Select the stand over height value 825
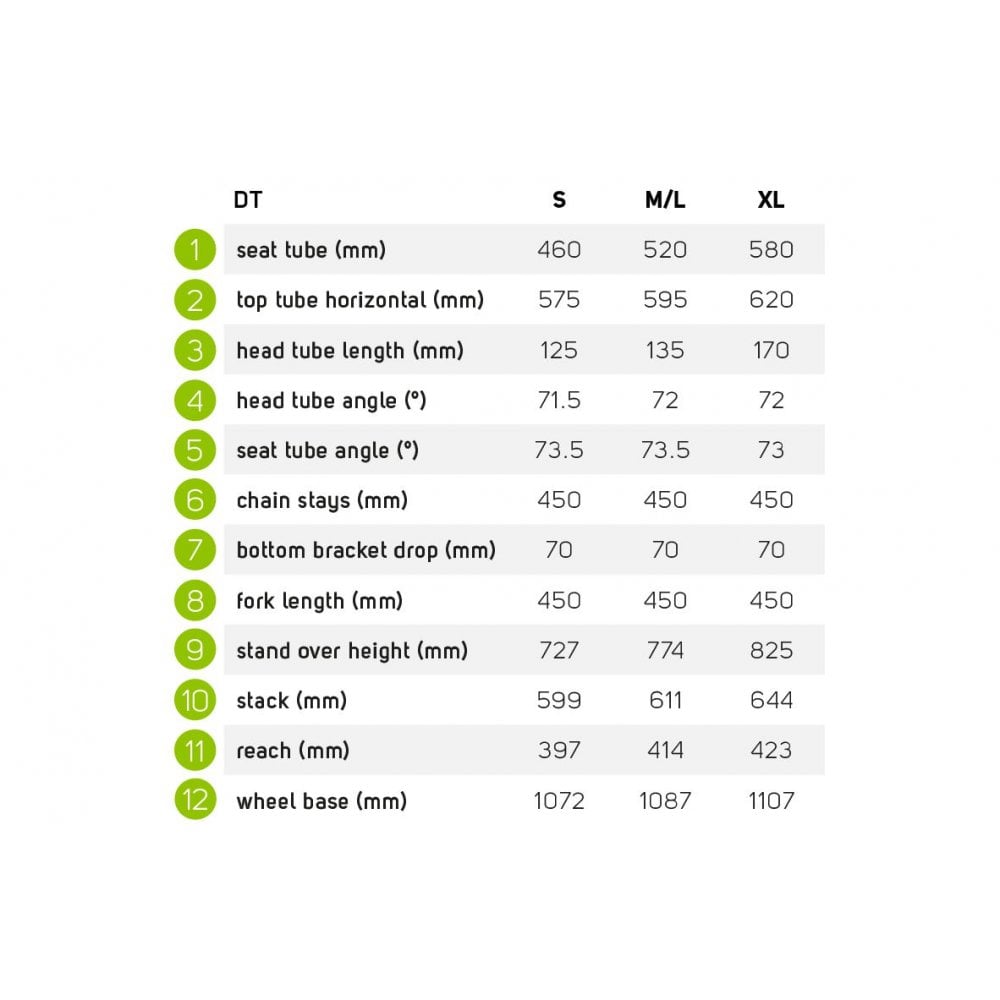The height and width of the screenshot is (1000, 1000). [x=771, y=650]
